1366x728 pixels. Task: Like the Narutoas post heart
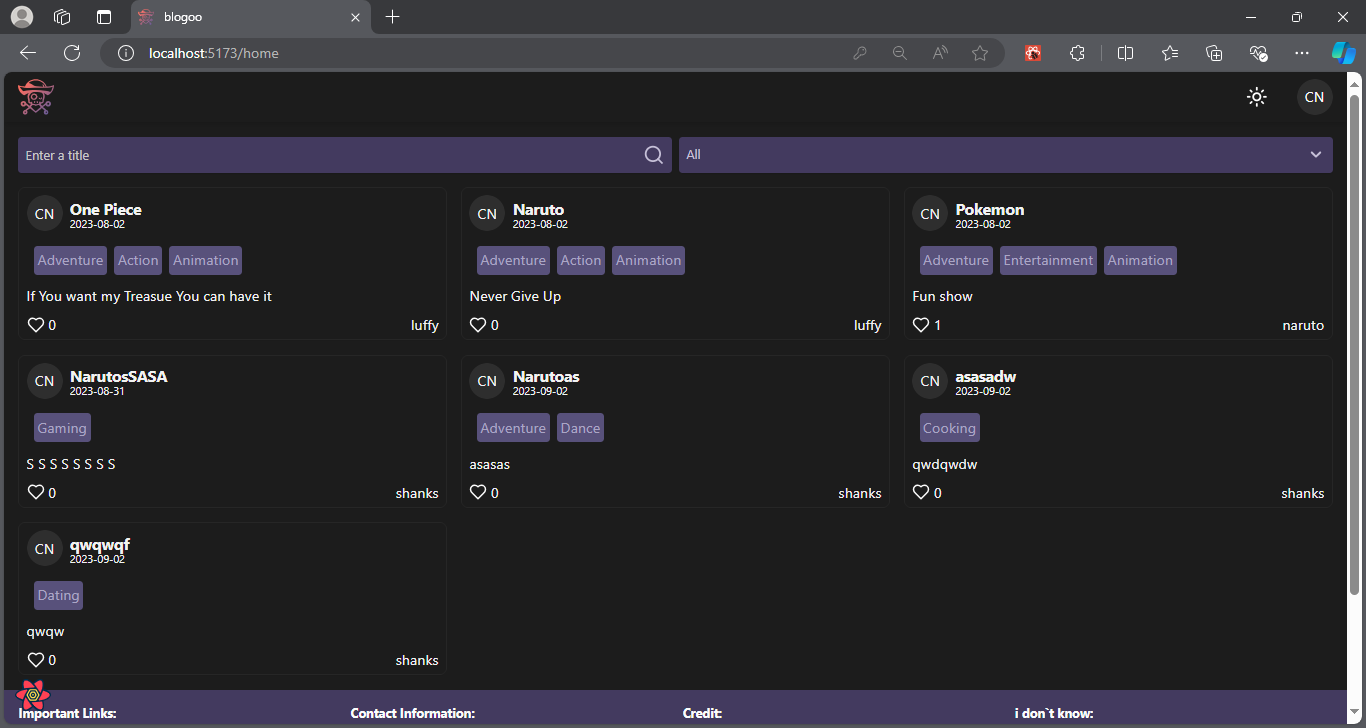(478, 493)
